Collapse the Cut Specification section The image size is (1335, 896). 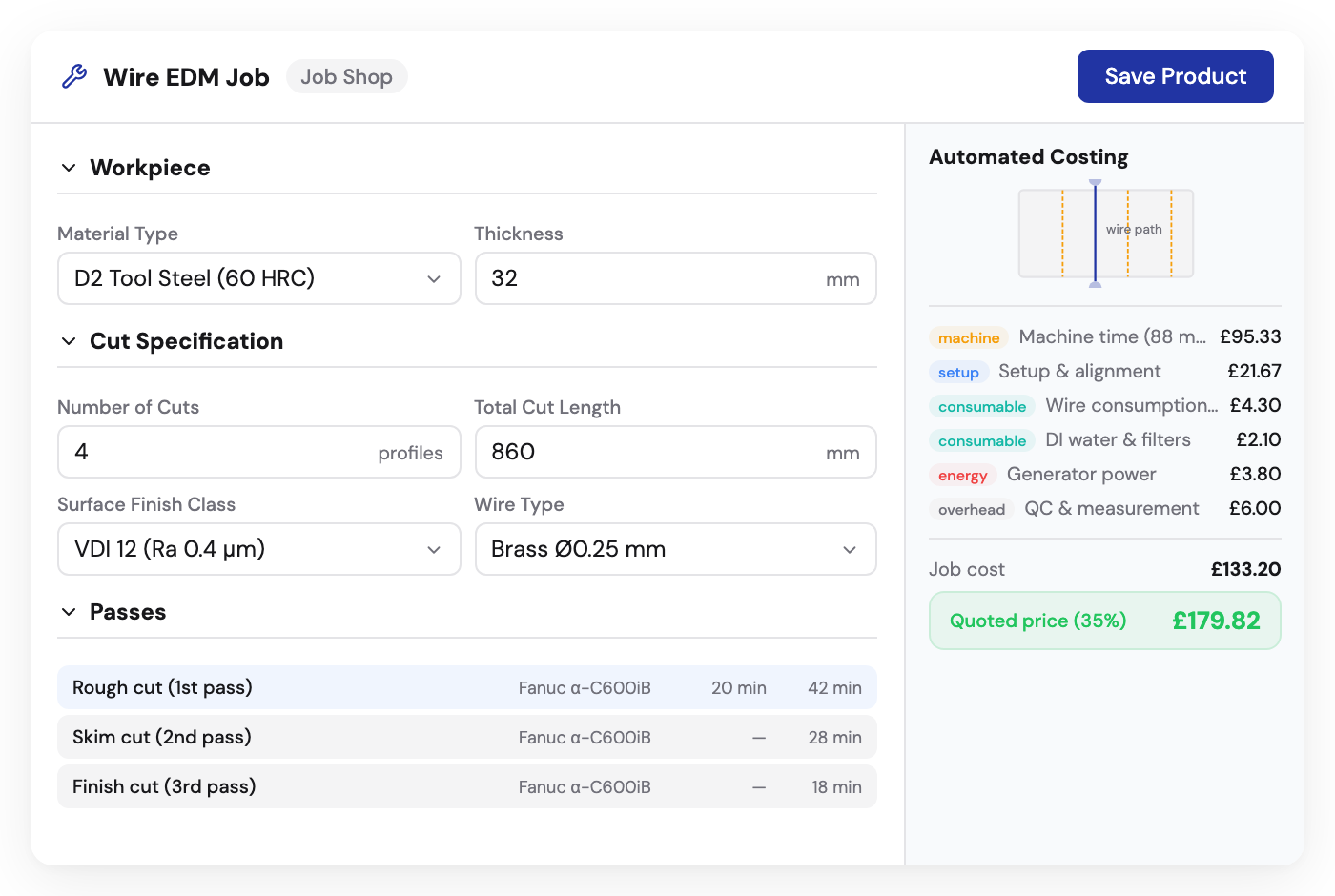68,340
